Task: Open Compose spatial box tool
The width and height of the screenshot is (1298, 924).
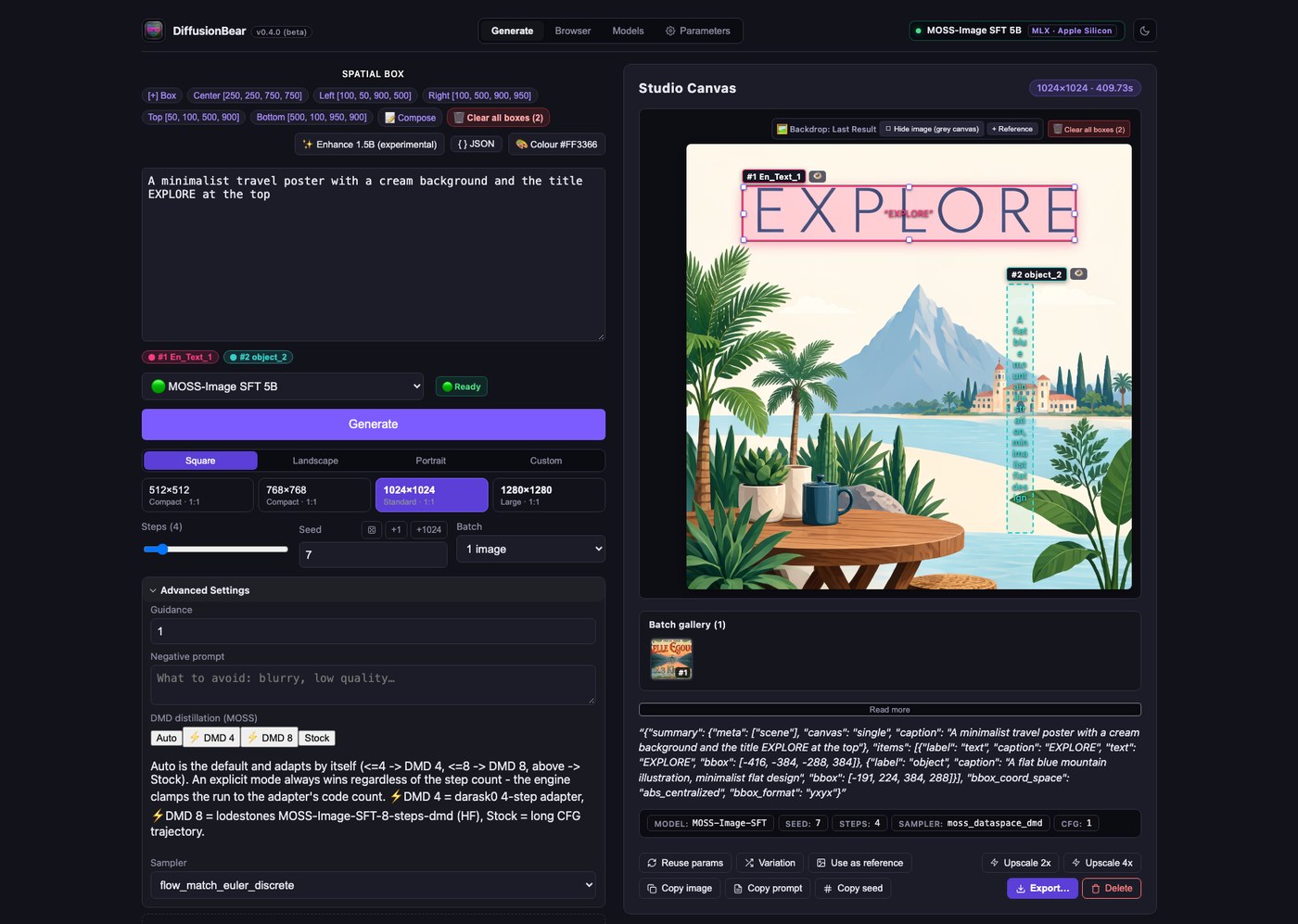Action: point(410,118)
